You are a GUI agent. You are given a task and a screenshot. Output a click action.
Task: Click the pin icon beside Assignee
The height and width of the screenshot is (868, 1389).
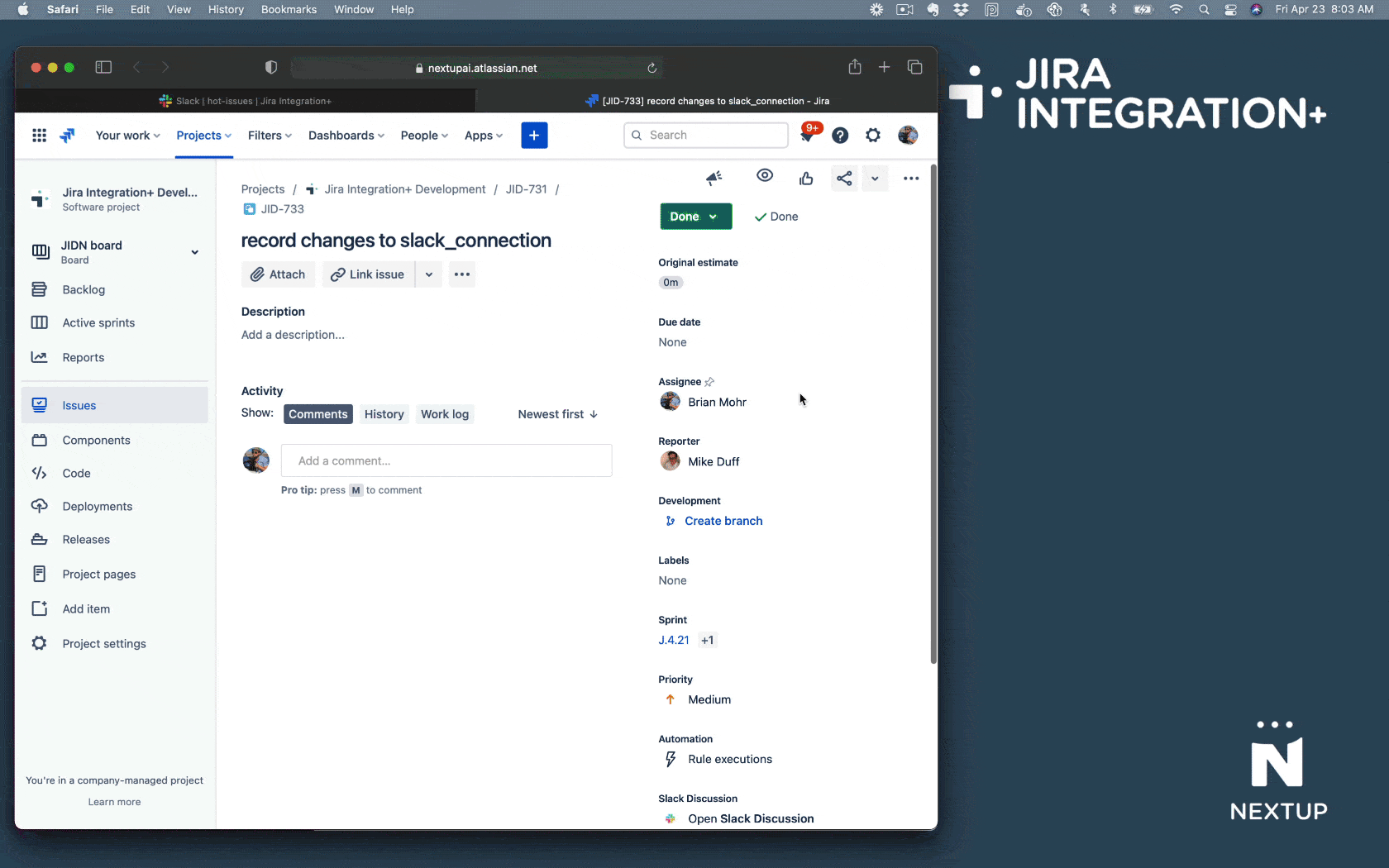pyautogui.click(x=709, y=382)
